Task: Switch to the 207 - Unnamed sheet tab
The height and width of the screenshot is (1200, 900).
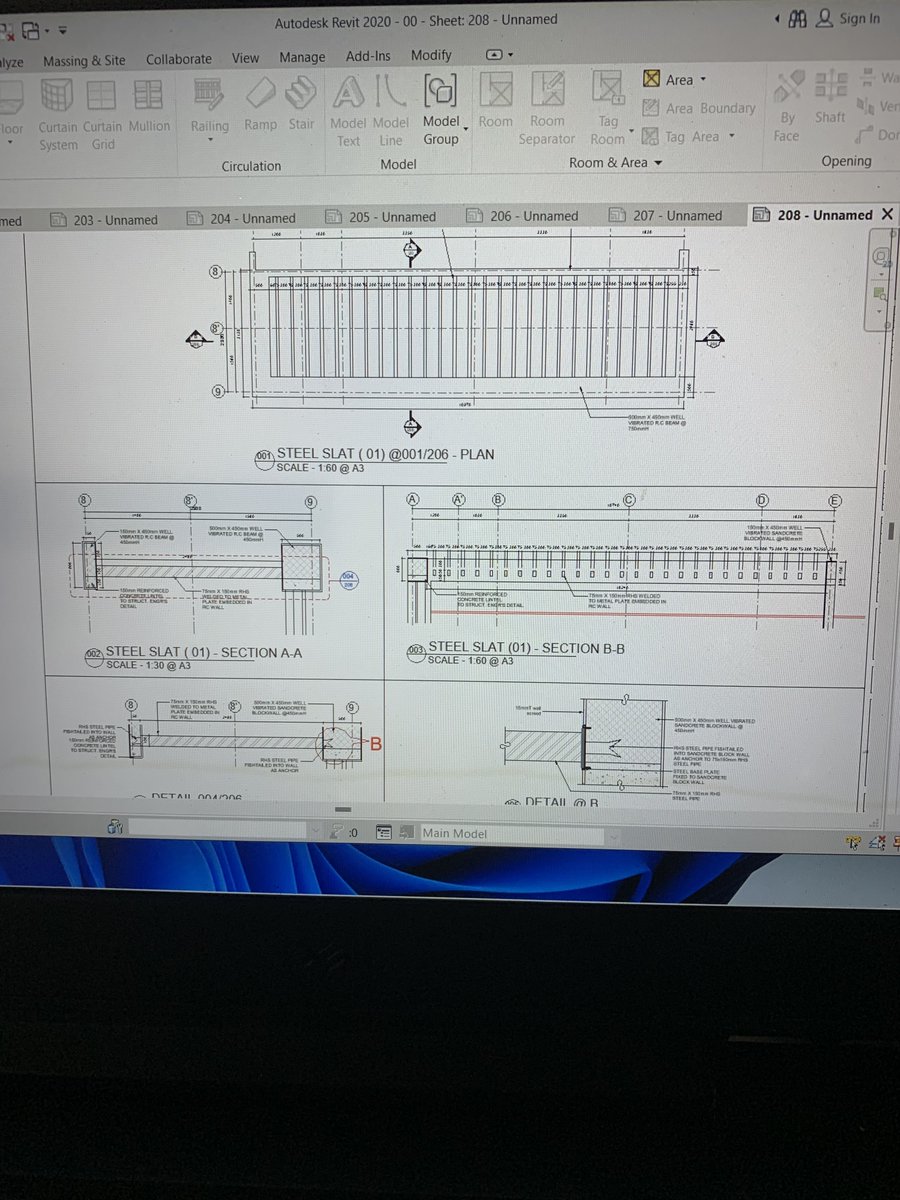Action: coord(666,215)
